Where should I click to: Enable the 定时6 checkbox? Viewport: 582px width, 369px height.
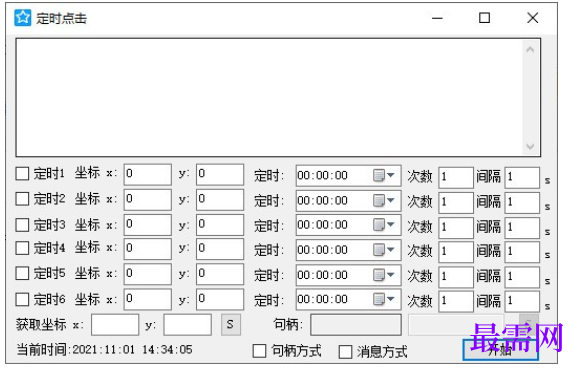22,299
